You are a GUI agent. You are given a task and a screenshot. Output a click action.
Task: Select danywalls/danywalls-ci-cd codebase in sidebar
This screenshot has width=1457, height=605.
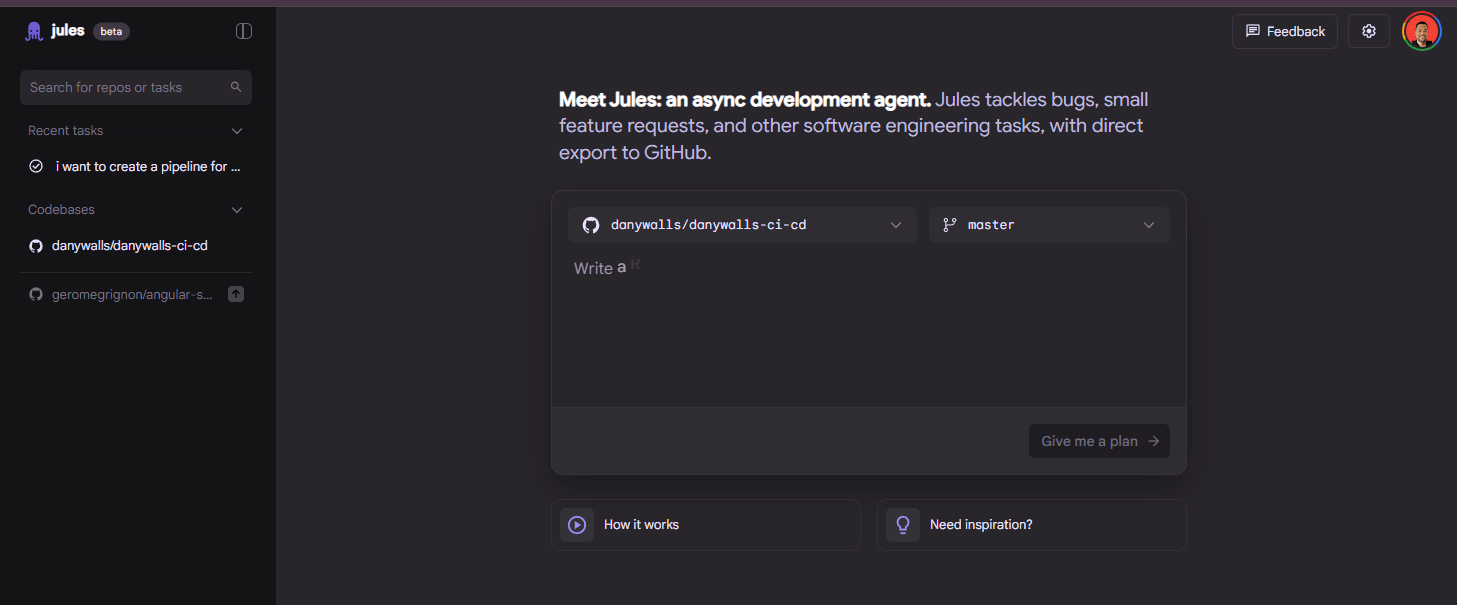[136, 246]
